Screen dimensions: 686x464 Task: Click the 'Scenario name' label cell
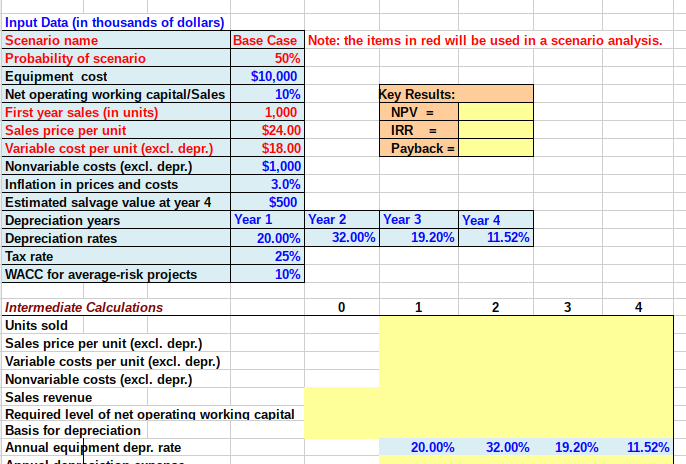coord(116,40)
